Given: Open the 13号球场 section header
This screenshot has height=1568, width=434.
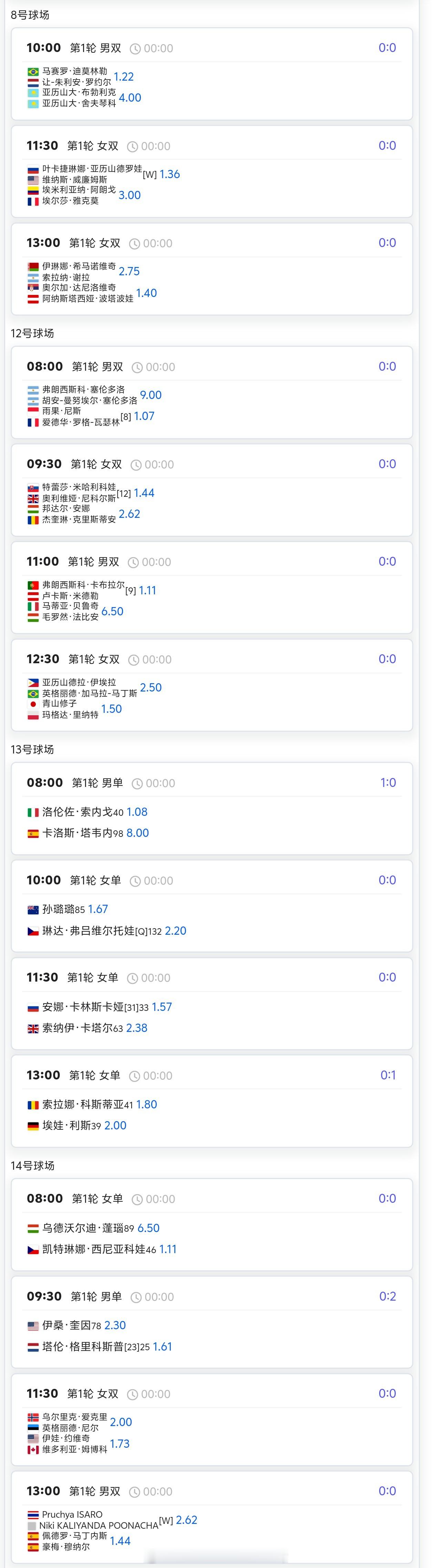Looking at the screenshot, I should click(32, 749).
